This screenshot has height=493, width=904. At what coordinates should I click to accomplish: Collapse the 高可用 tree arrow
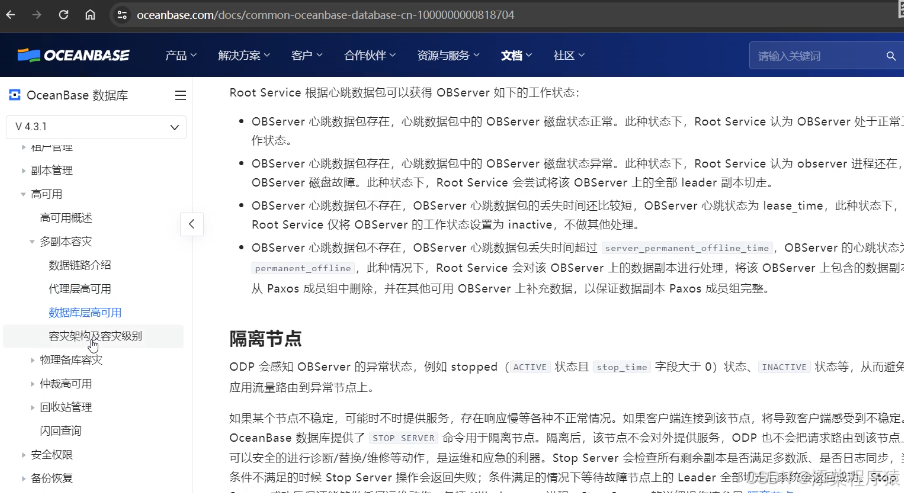tap(23, 194)
